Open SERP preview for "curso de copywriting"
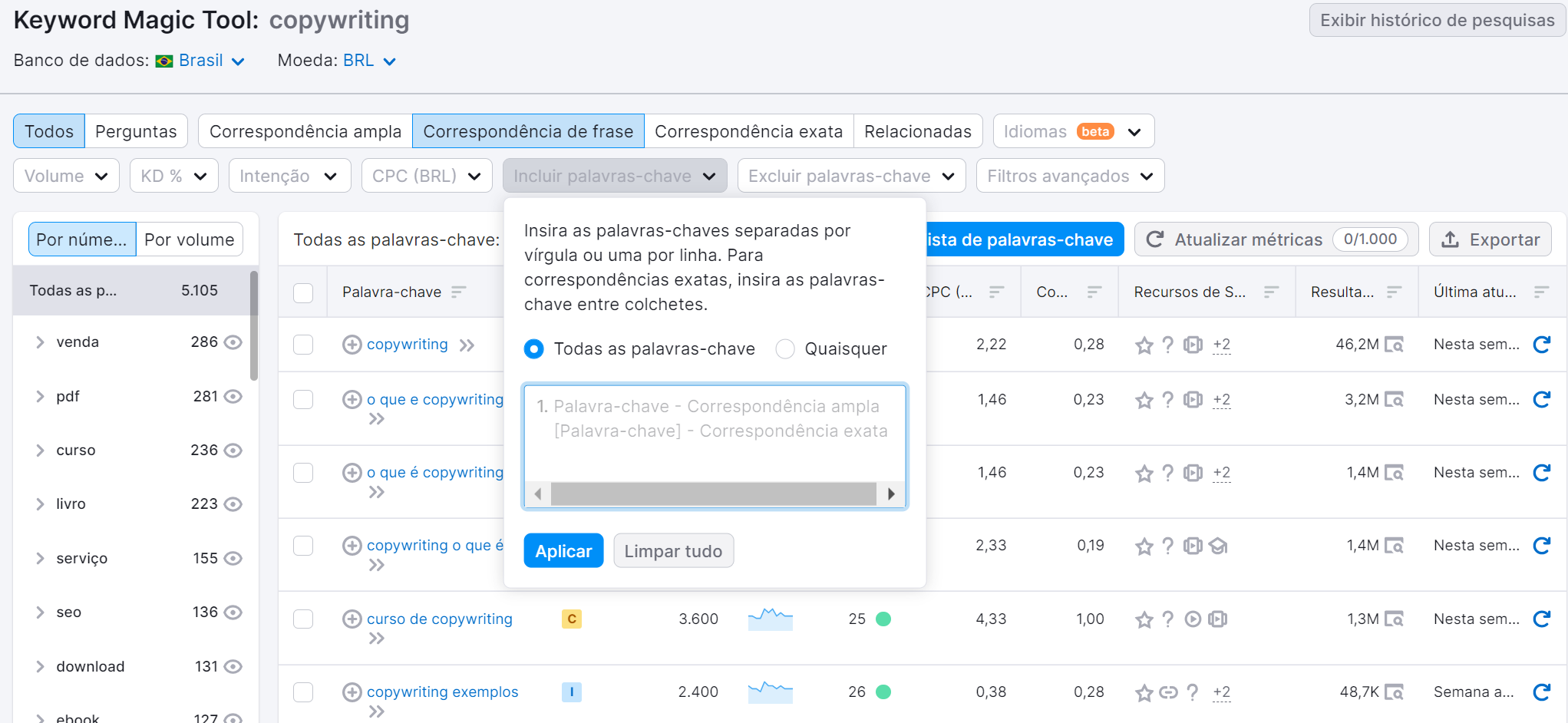Image resolution: width=1568 pixels, height=723 pixels. tap(1396, 619)
